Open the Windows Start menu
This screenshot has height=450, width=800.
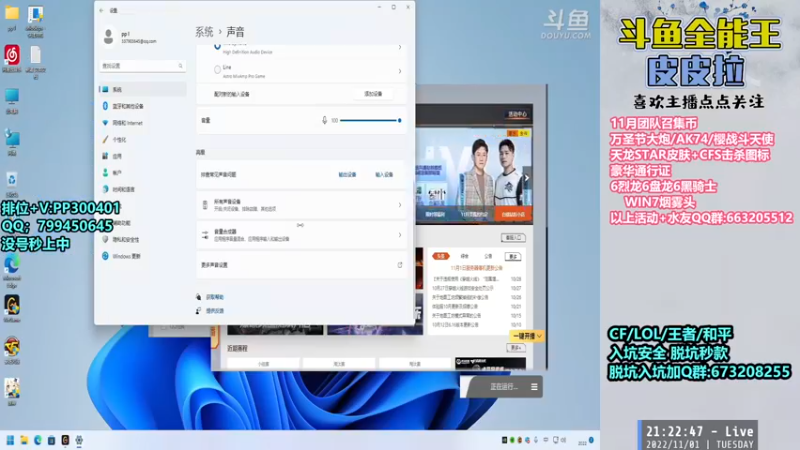10,440
